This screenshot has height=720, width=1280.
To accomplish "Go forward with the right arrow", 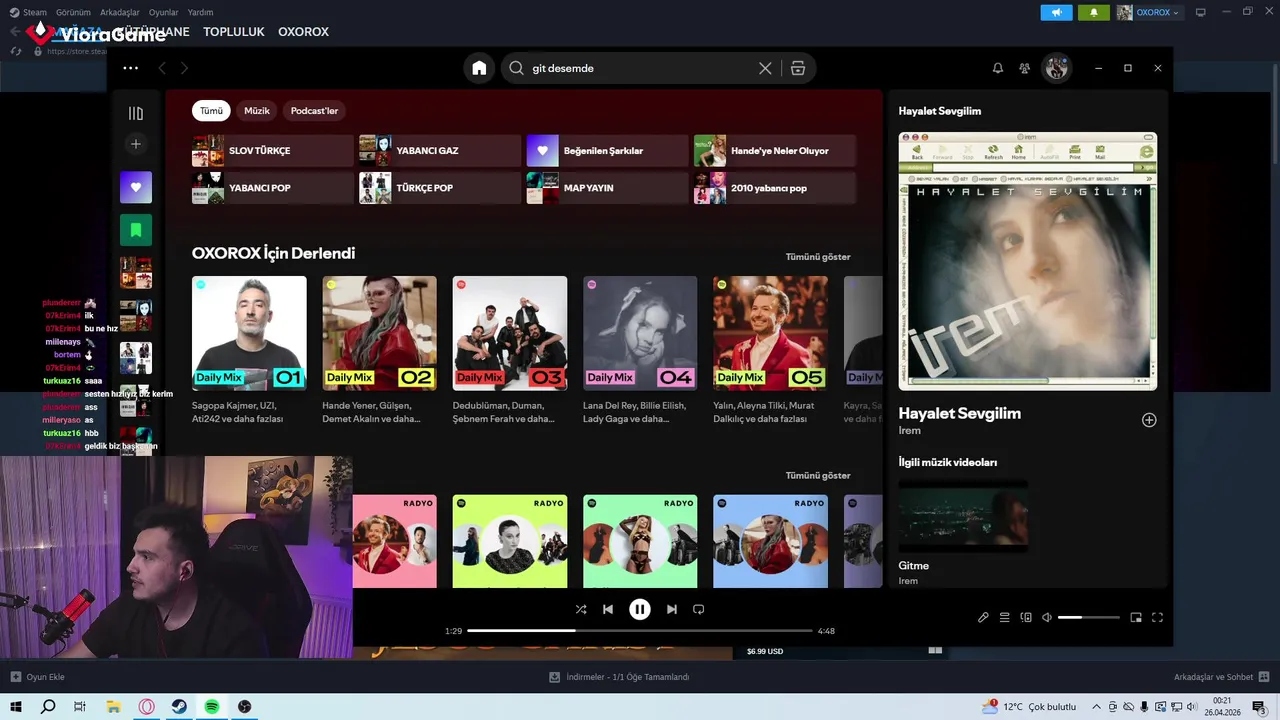I will click(x=184, y=68).
